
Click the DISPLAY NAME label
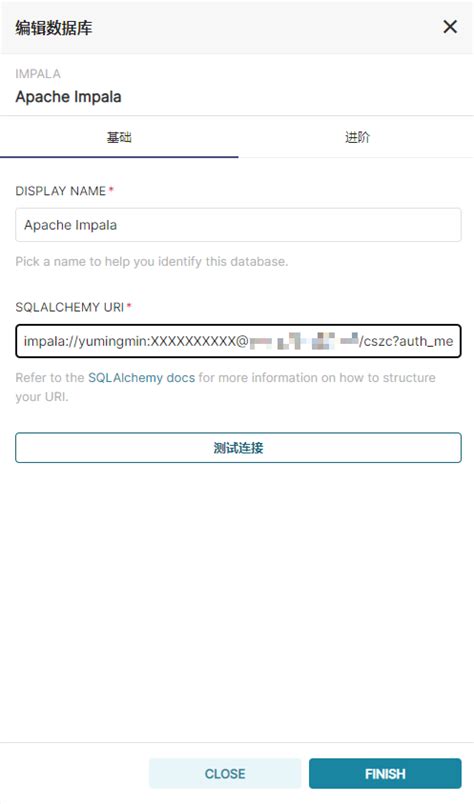[61, 191]
